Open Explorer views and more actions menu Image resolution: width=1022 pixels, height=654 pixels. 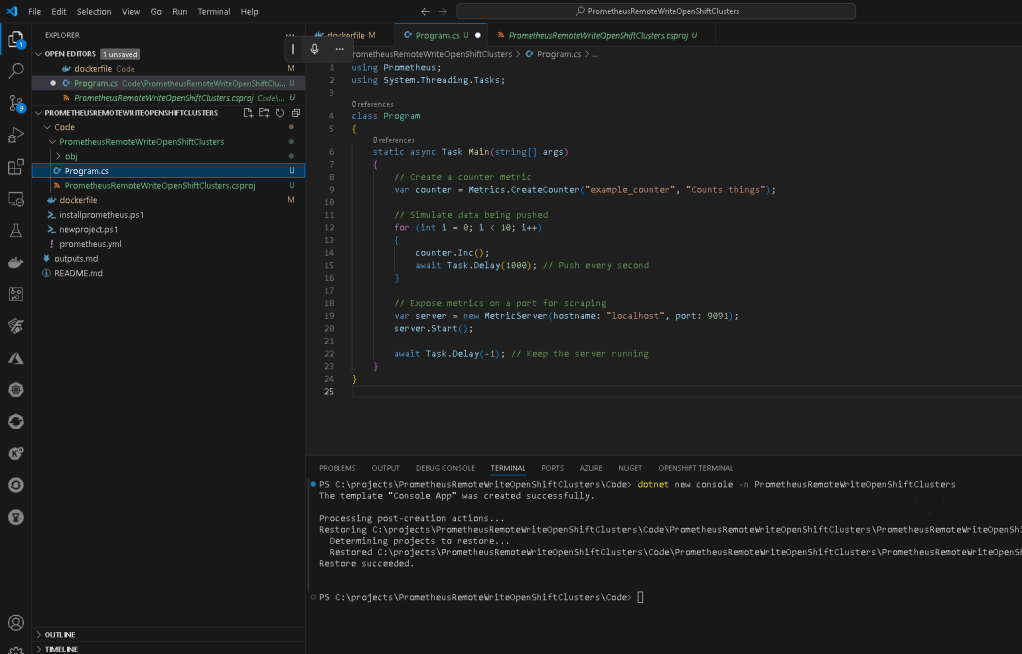290,35
